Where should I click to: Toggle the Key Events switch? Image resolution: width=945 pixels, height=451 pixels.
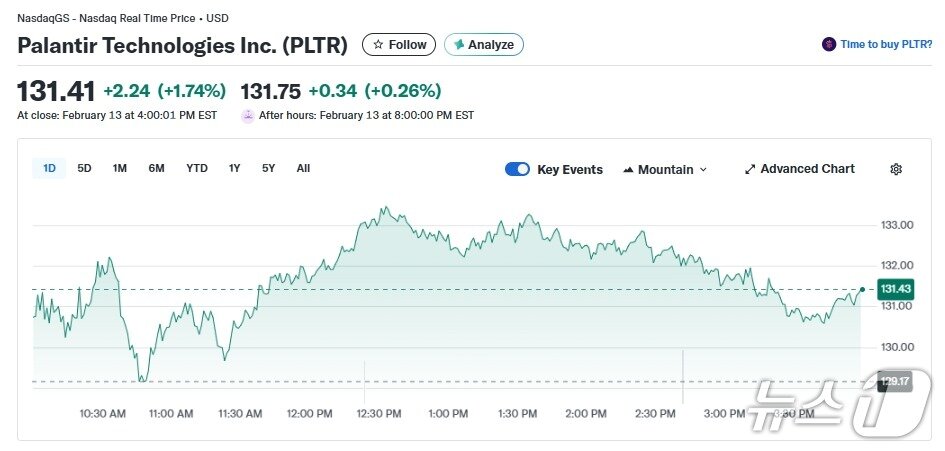pos(517,170)
